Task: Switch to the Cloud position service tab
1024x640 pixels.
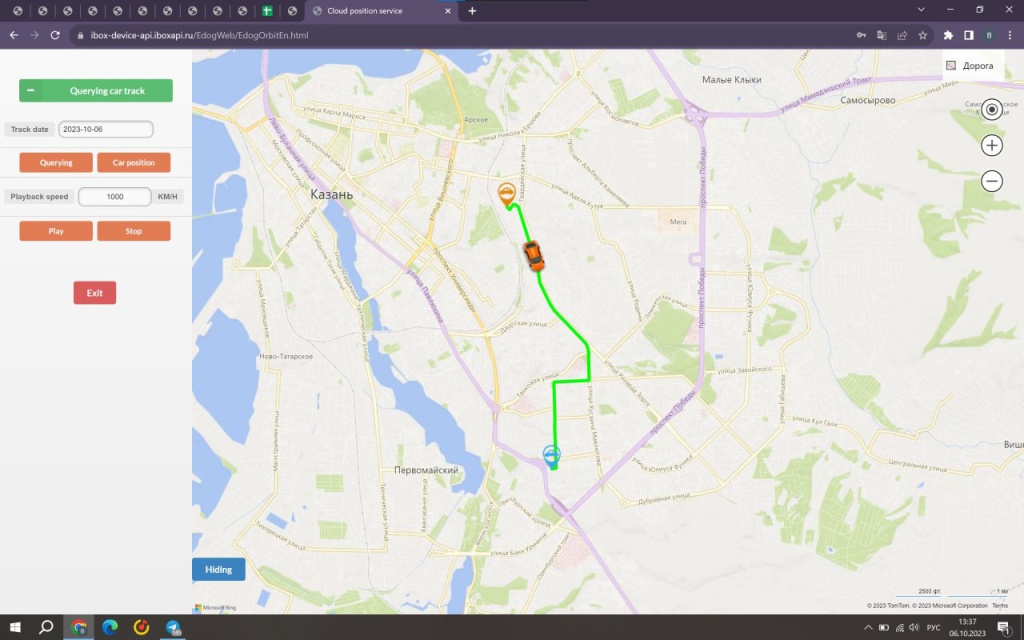Action: pos(380,11)
